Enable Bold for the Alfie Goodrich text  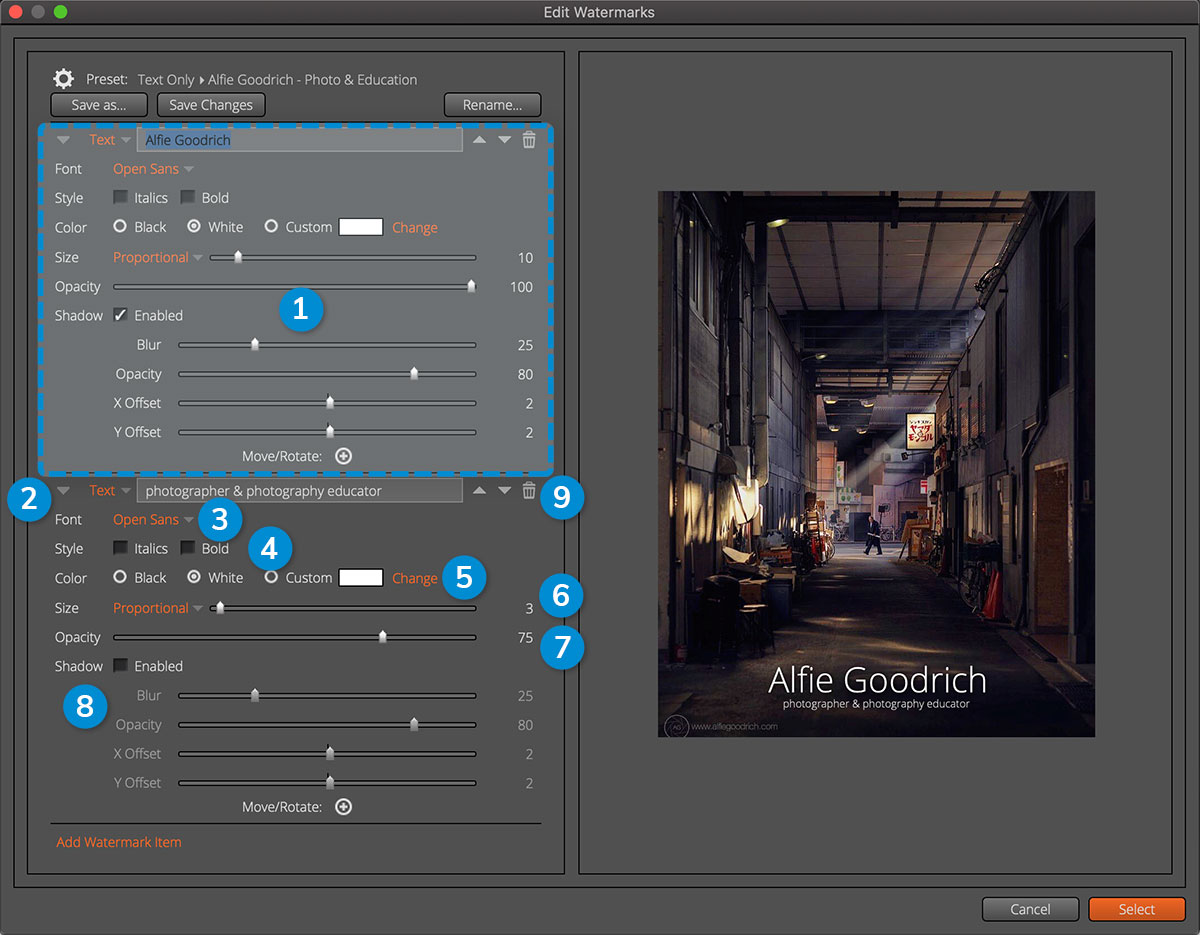tap(187, 198)
